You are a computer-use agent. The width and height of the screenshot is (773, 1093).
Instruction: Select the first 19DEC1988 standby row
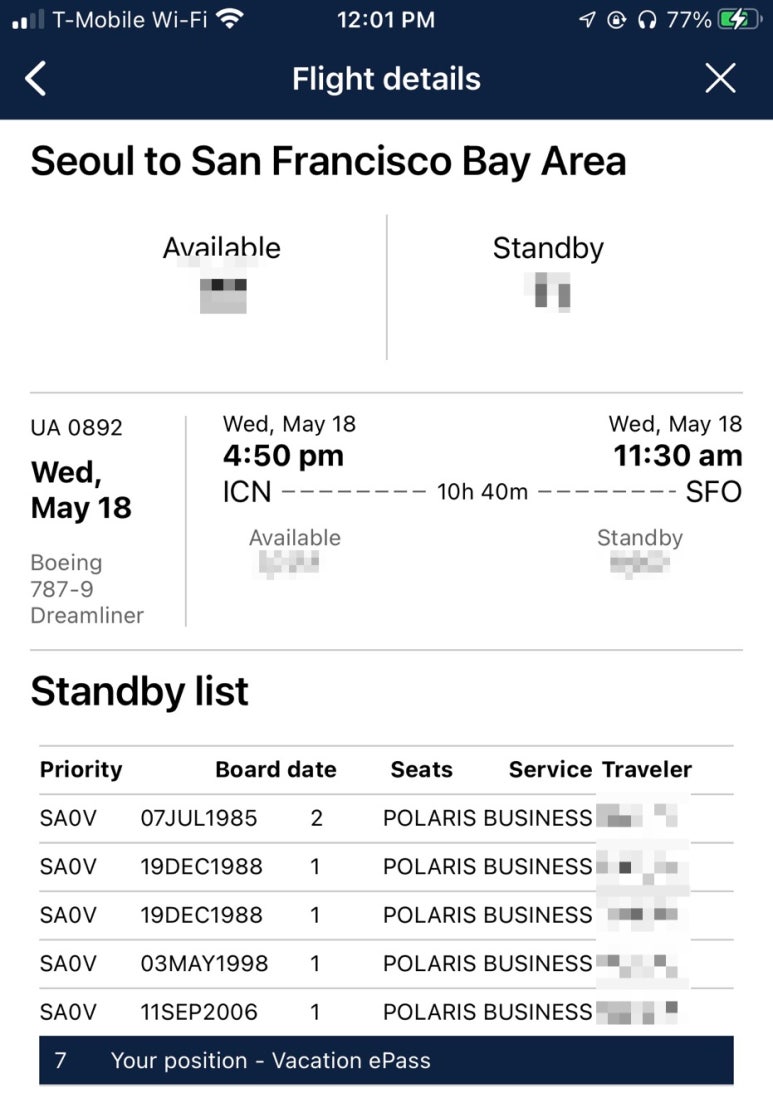pos(386,866)
